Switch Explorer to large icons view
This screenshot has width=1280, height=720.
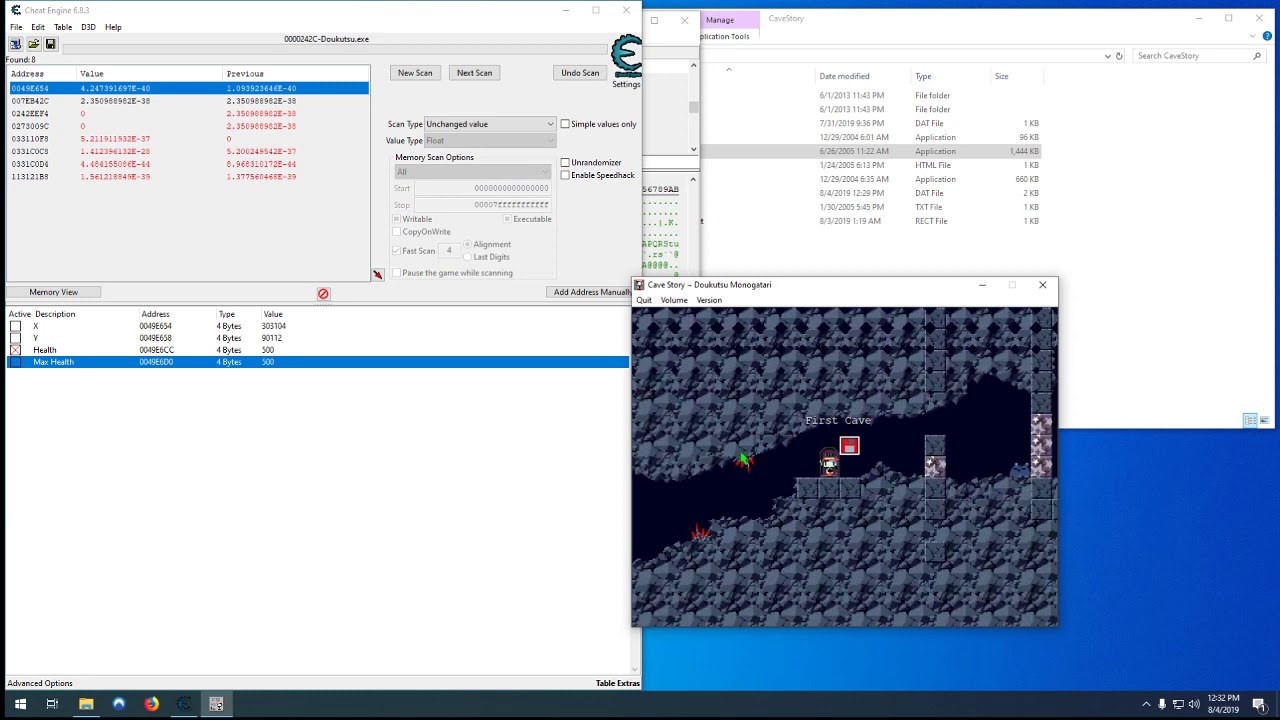tap(1264, 420)
